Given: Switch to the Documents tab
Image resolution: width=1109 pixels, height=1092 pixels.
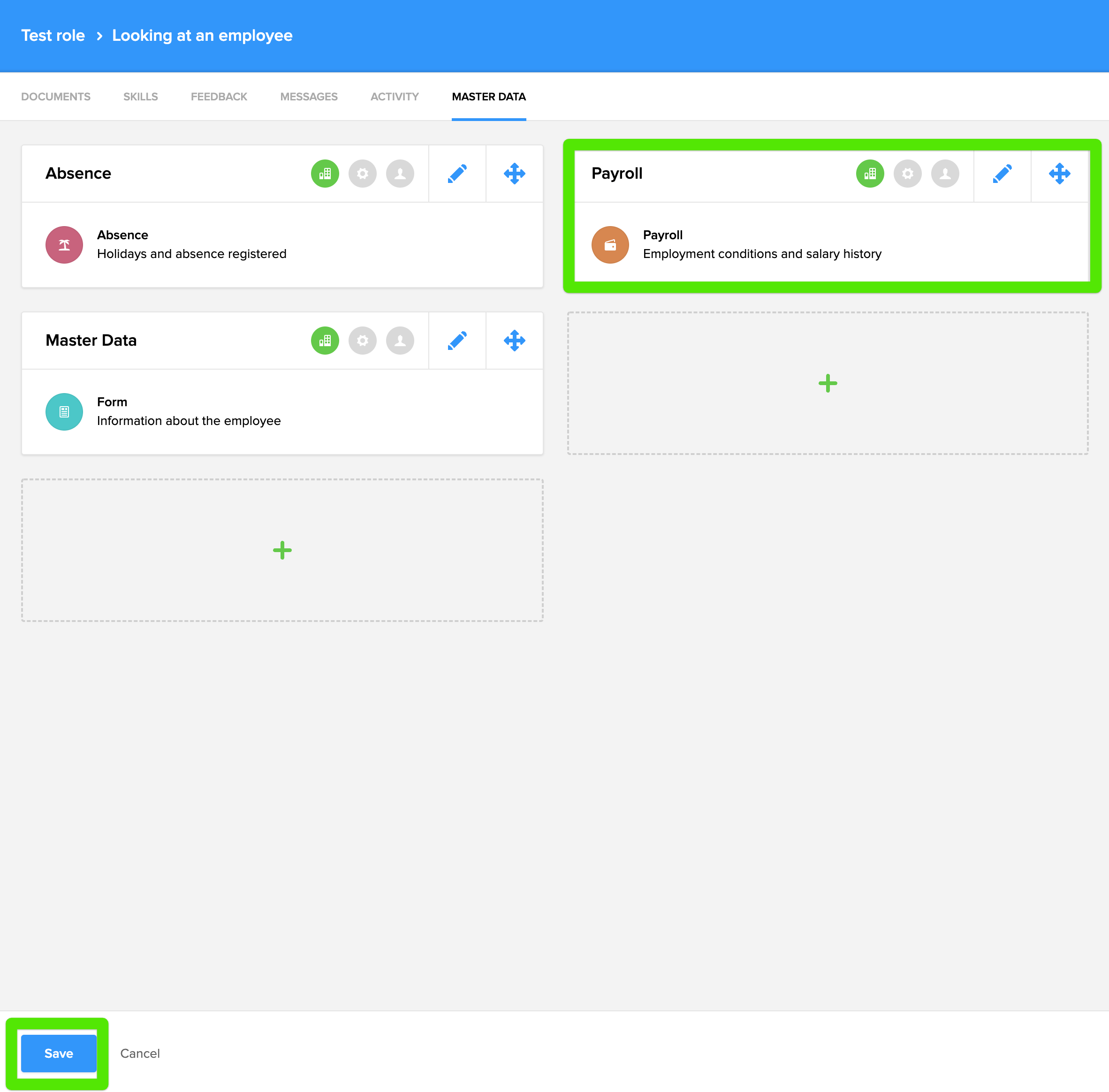Looking at the screenshot, I should pos(56,96).
